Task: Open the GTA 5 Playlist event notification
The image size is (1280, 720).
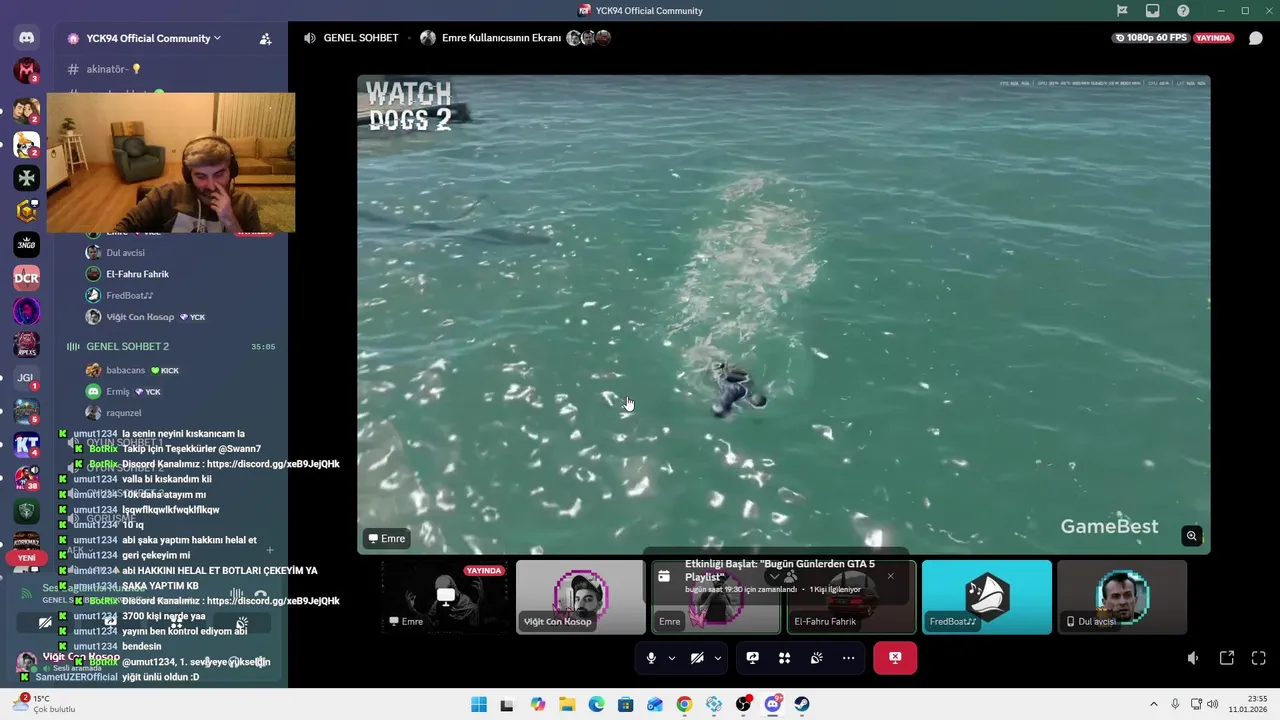Action: pos(775,577)
